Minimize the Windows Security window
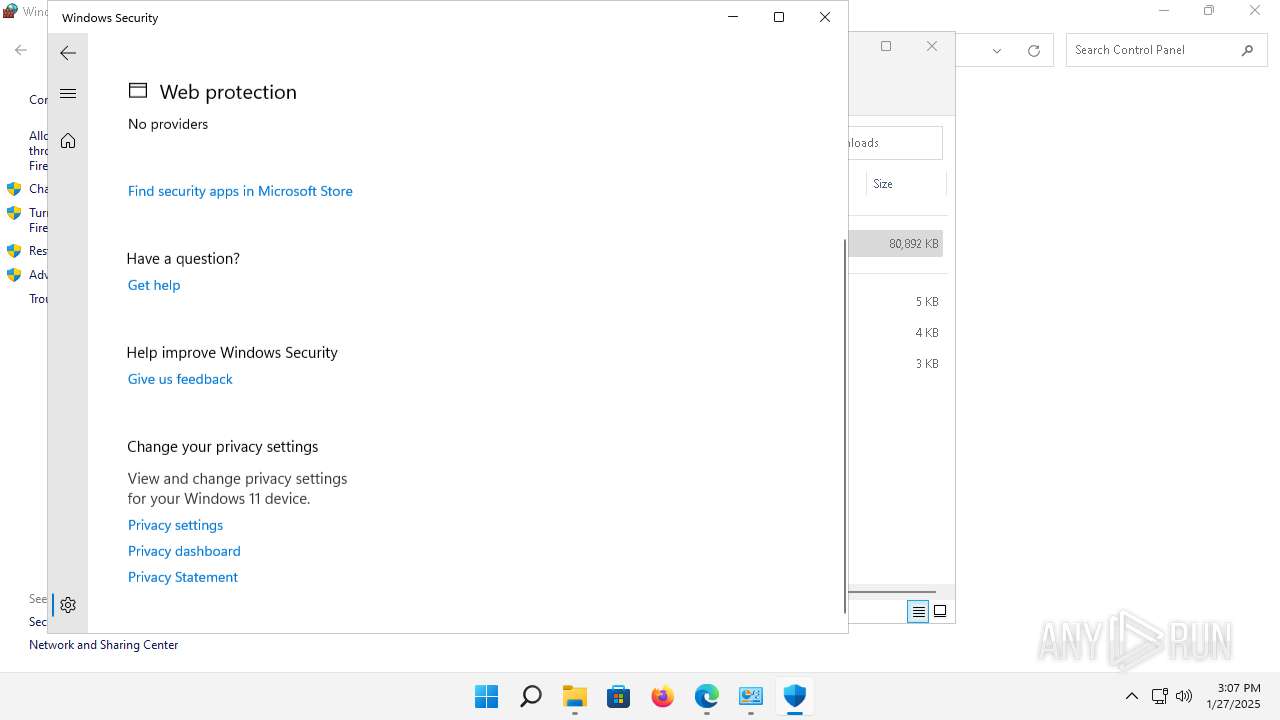 [733, 17]
